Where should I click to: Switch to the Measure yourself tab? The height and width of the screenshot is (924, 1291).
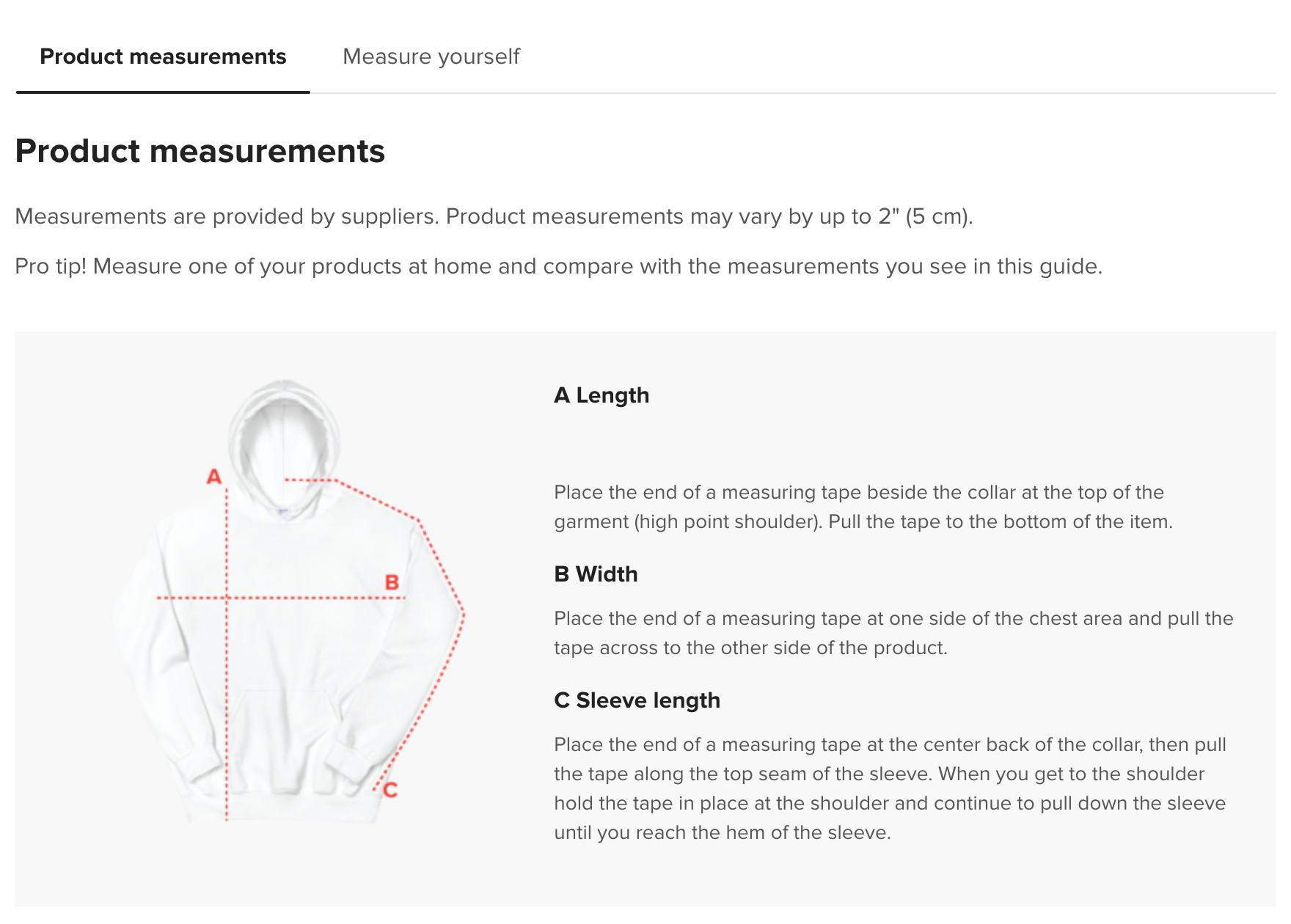tap(431, 56)
